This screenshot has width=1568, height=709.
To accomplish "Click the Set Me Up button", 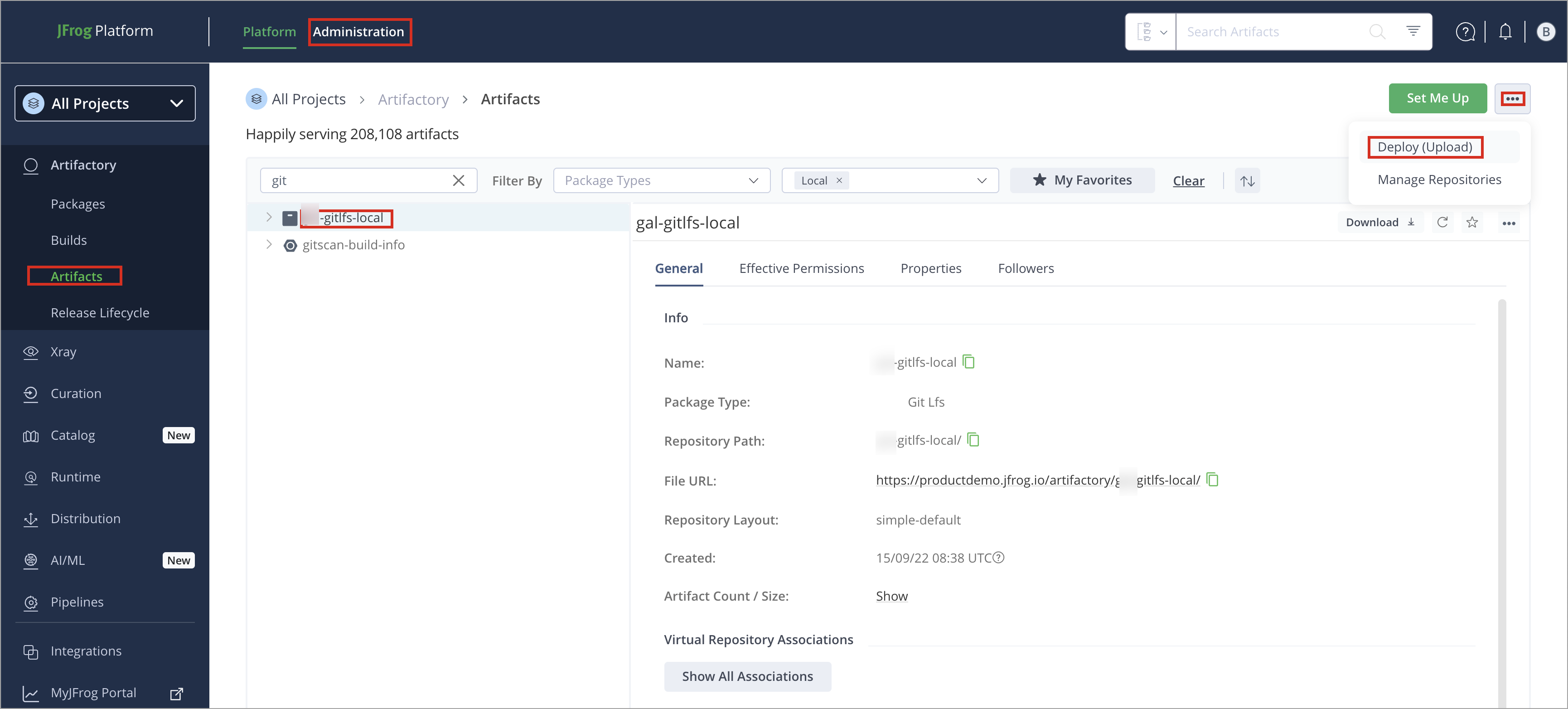I will pos(1438,98).
